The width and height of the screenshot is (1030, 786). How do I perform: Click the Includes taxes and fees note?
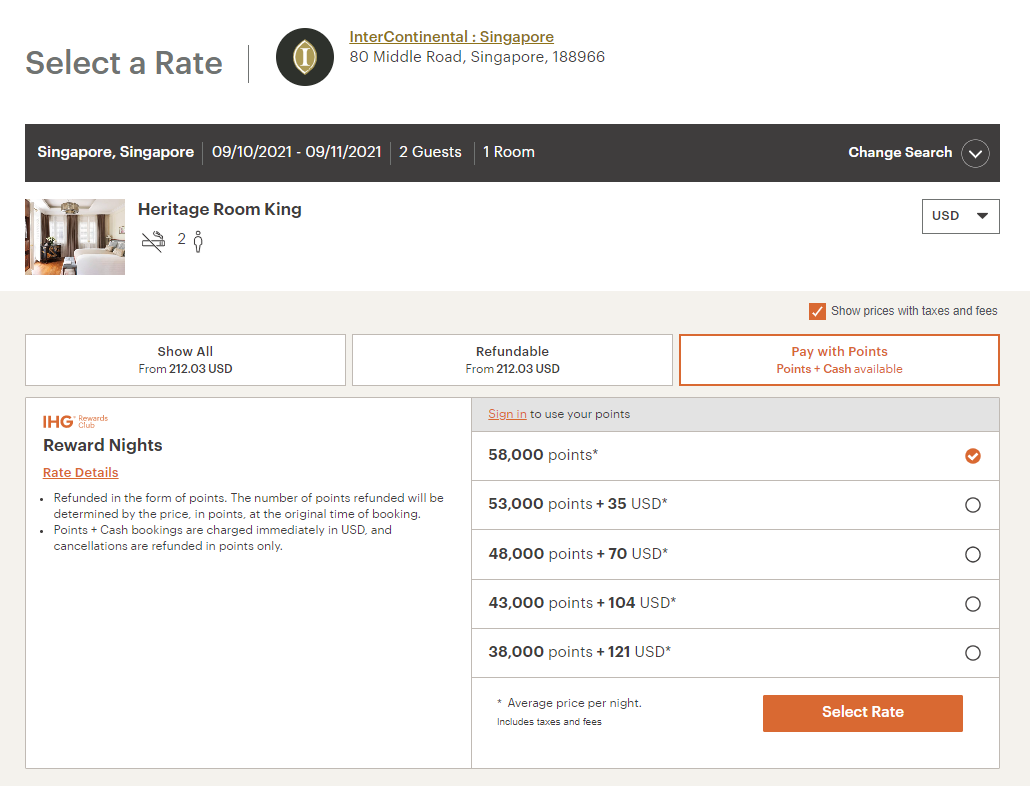tap(549, 722)
